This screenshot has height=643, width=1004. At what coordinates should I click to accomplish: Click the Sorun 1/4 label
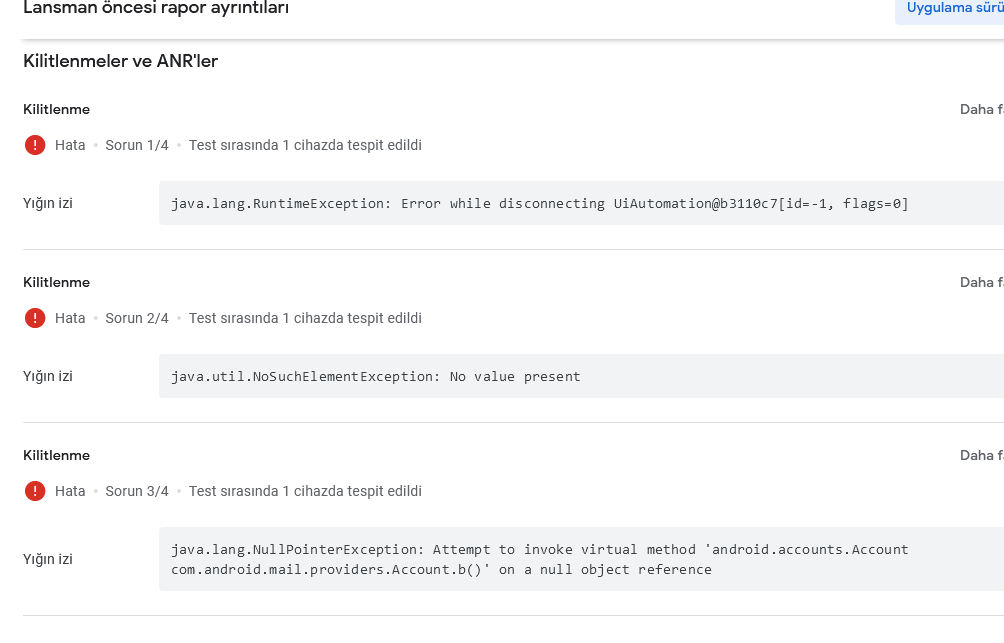(x=137, y=145)
